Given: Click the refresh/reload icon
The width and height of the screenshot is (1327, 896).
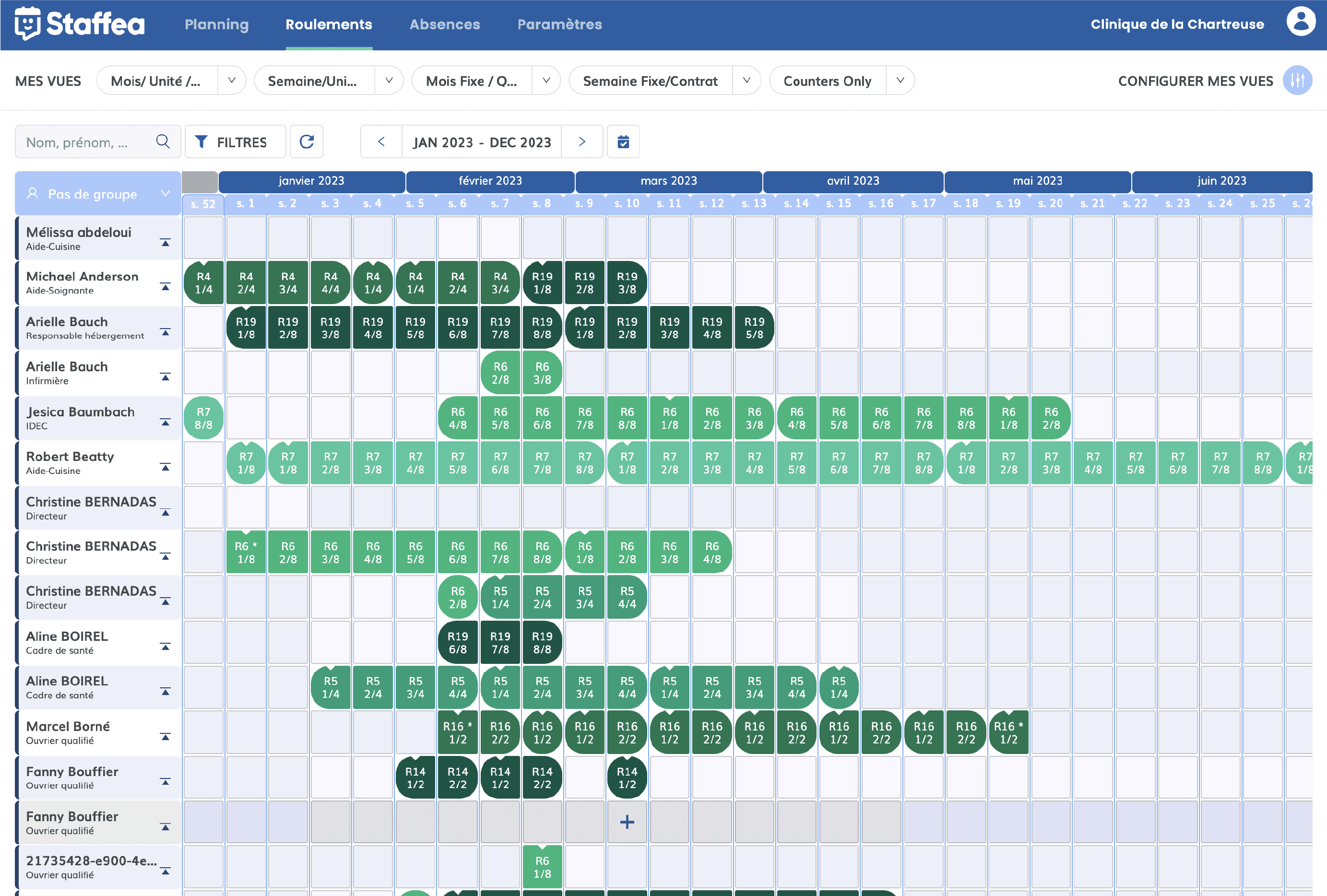Looking at the screenshot, I should point(306,142).
